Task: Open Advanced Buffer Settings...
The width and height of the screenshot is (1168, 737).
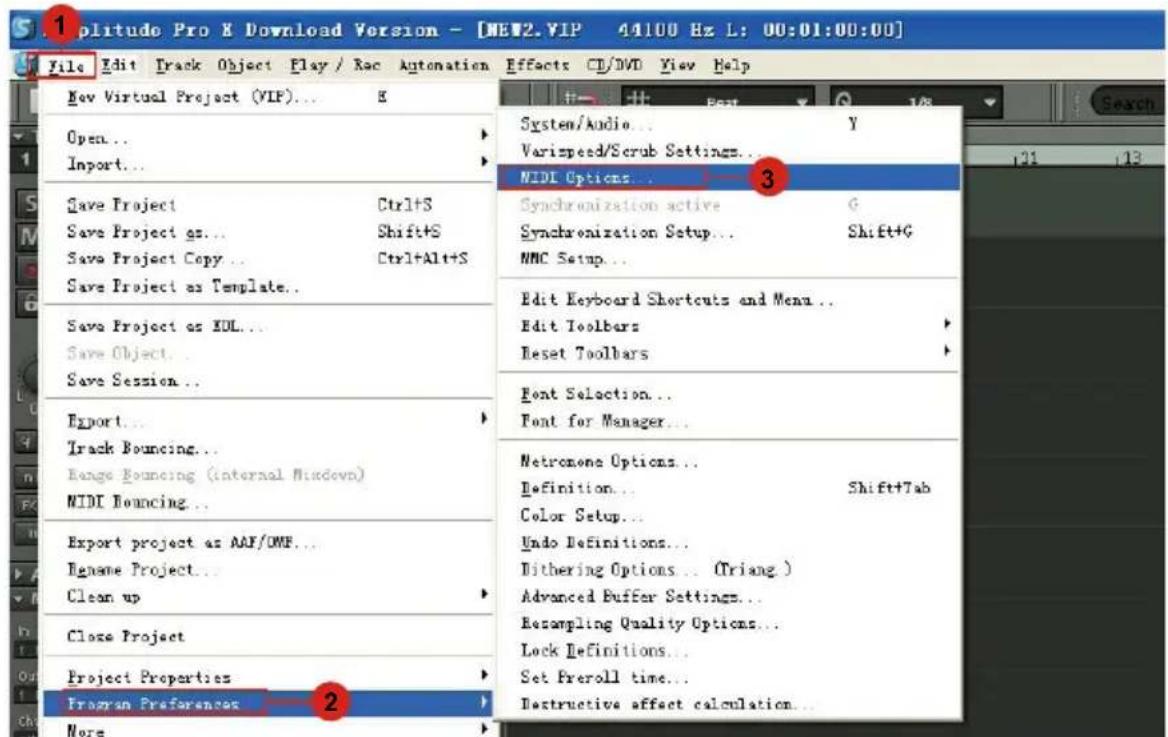Action: 729,596
